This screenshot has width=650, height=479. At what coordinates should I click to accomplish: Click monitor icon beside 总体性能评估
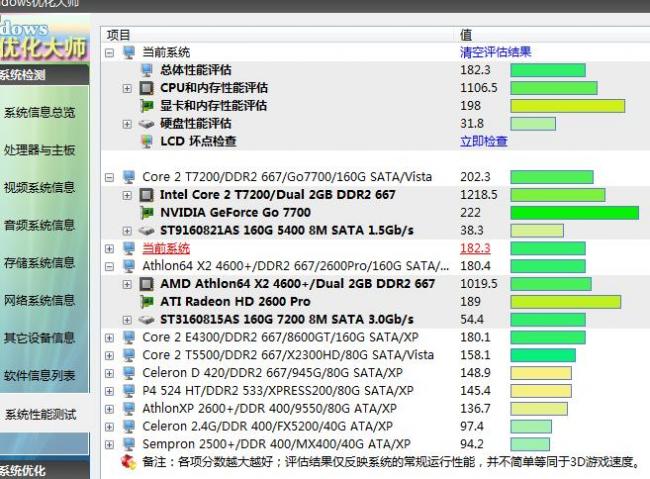146,70
